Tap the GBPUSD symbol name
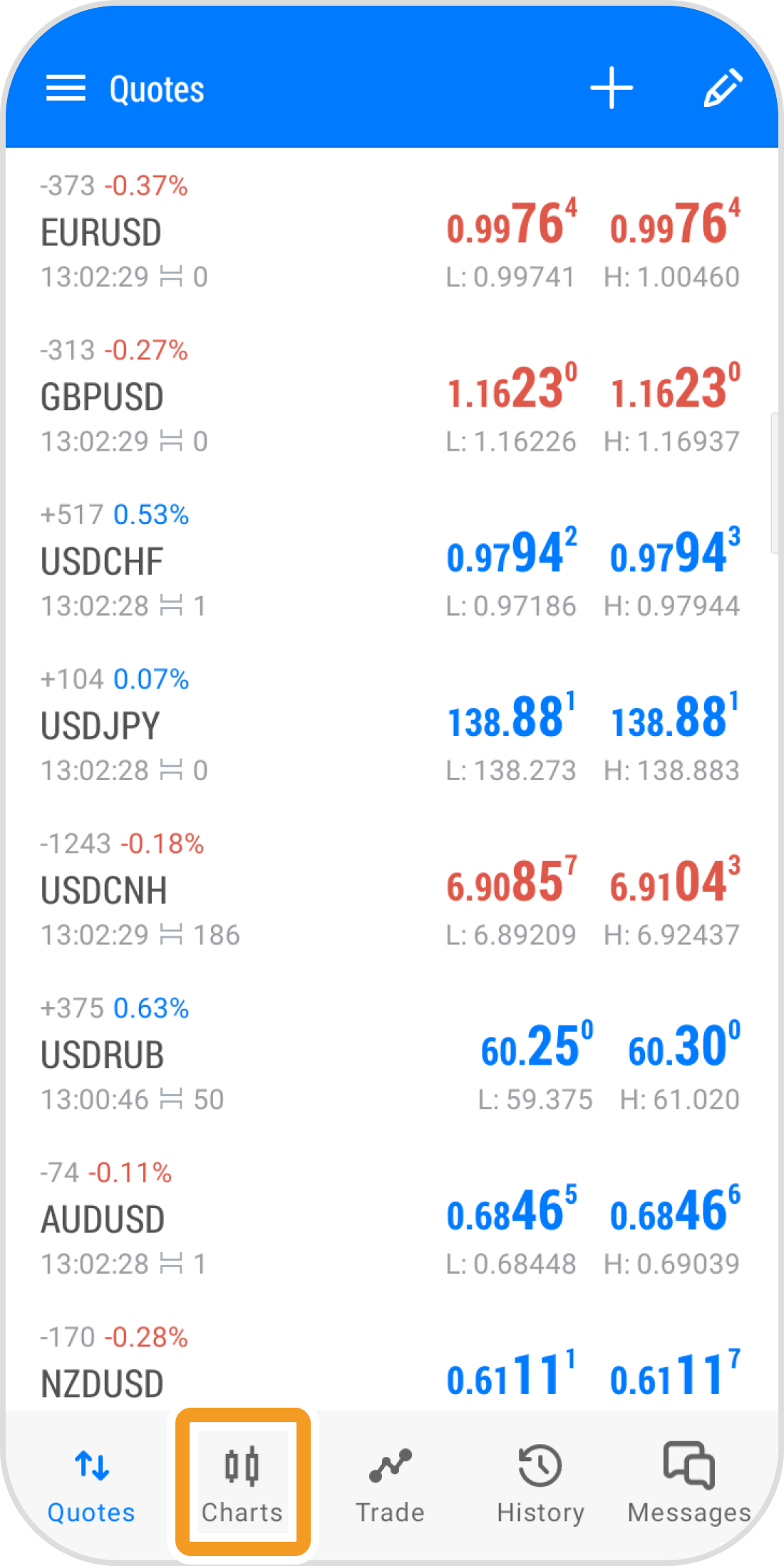This screenshot has height=1566, width=784. [x=102, y=397]
